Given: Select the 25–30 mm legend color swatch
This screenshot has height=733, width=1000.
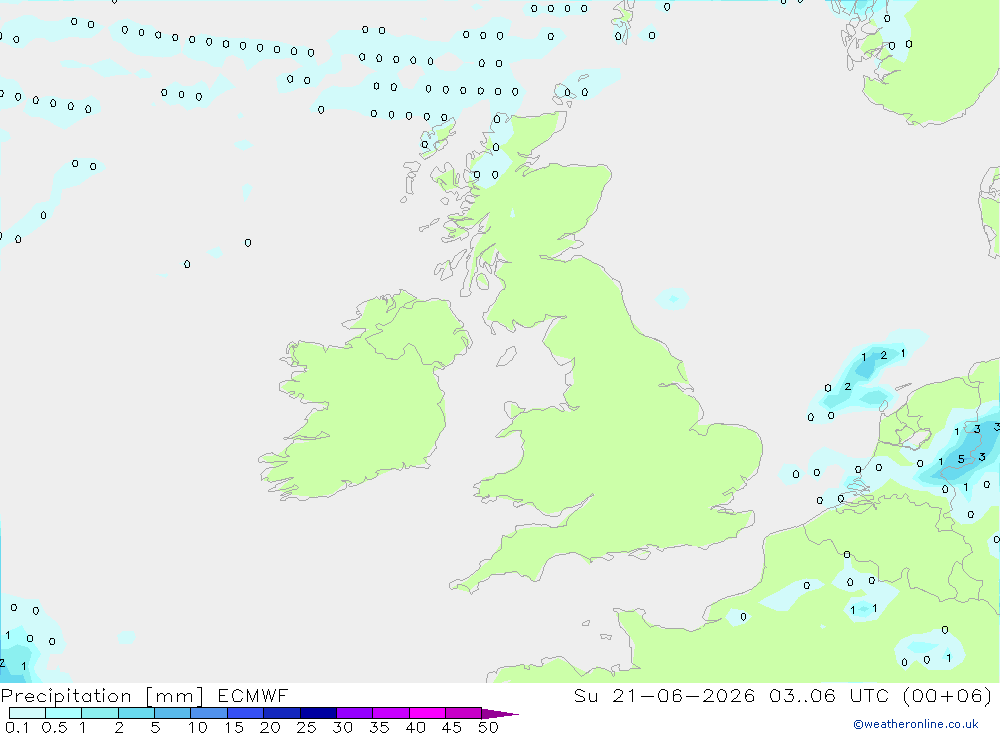Looking at the screenshot, I should click(x=318, y=713).
